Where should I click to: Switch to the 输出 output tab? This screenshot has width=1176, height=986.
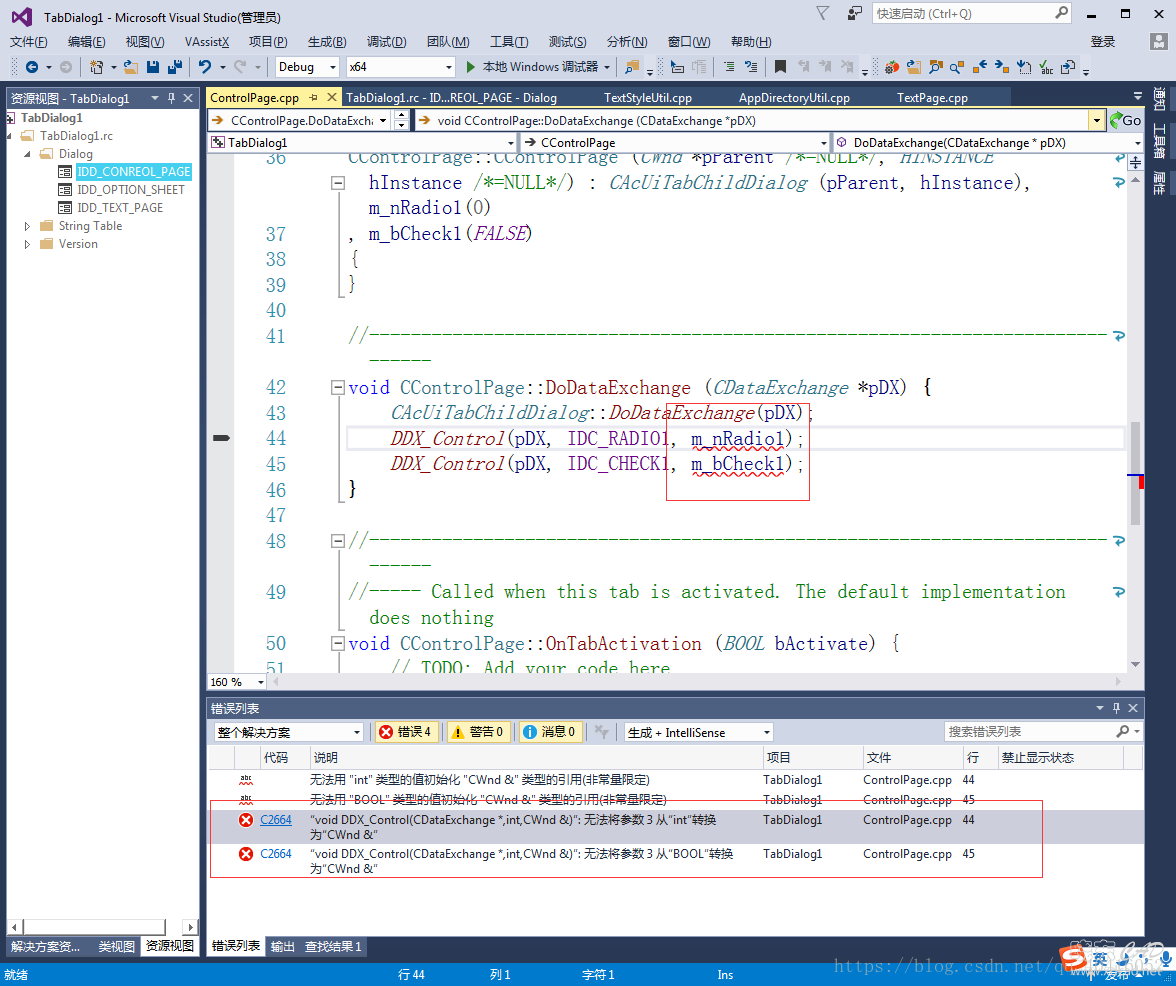(283, 946)
